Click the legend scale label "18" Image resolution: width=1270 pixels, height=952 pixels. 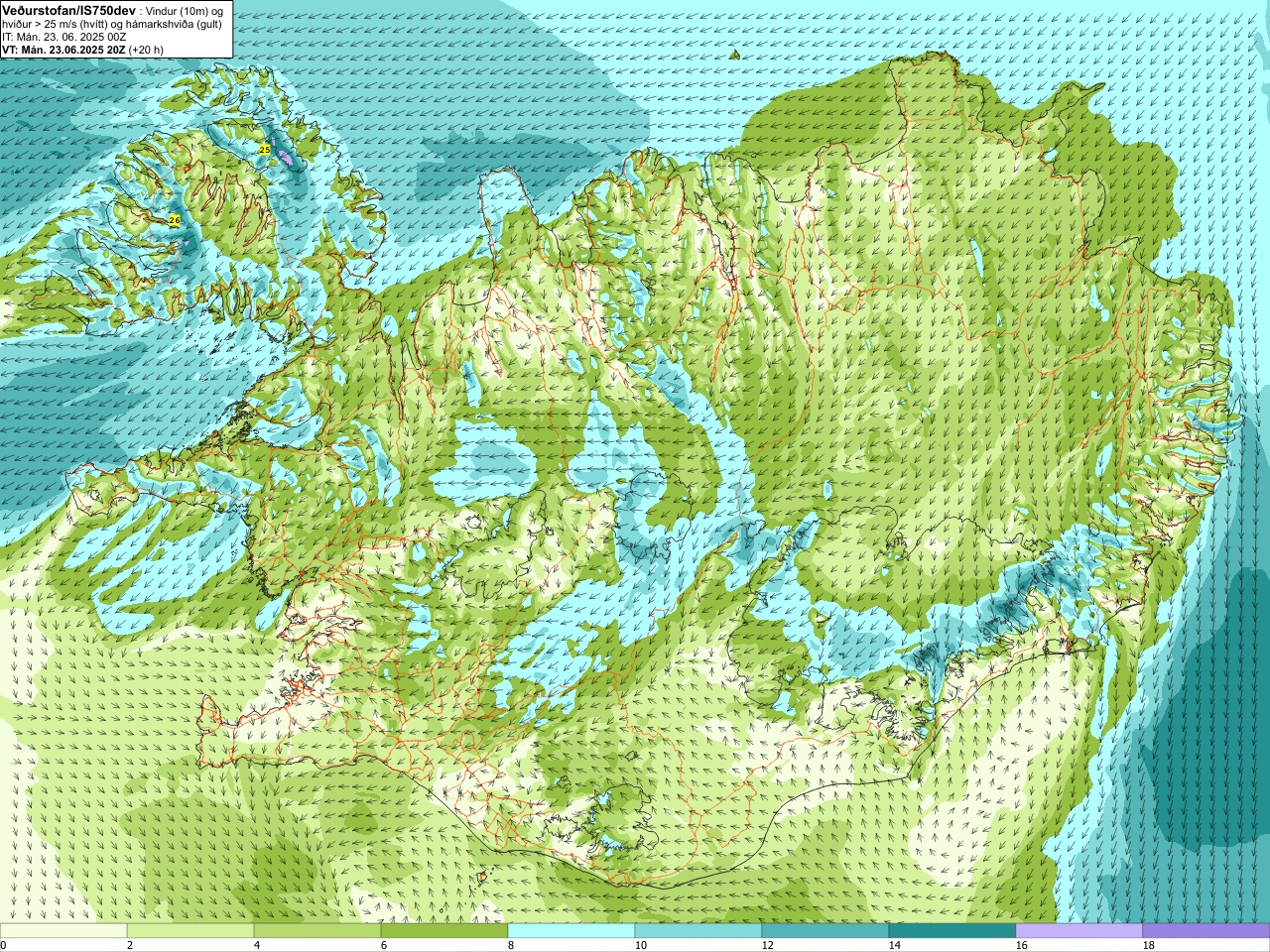1148,945
